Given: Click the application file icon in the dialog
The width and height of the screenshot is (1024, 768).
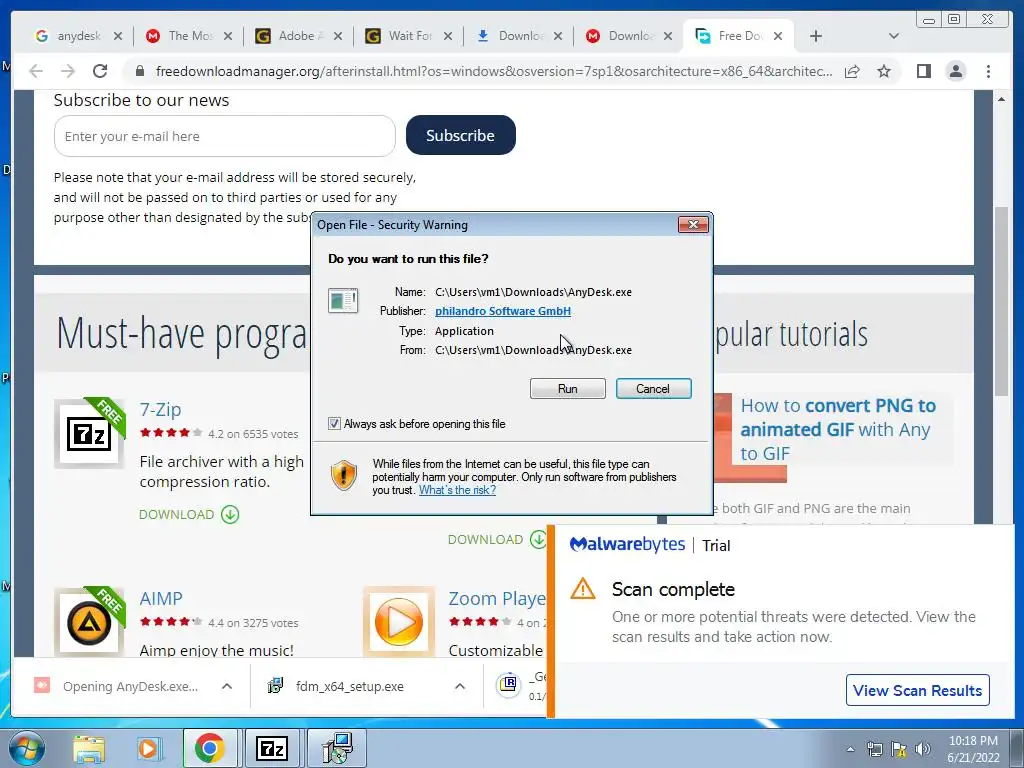Looking at the screenshot, I should 343,300.
